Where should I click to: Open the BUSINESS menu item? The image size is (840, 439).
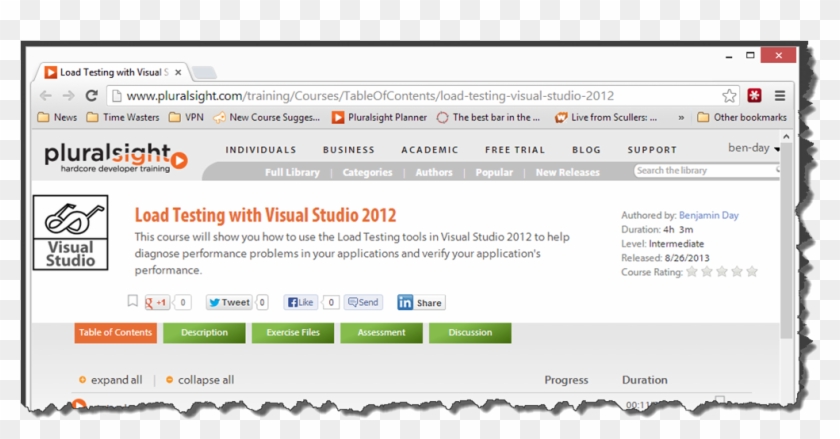[x=349, y=150]
